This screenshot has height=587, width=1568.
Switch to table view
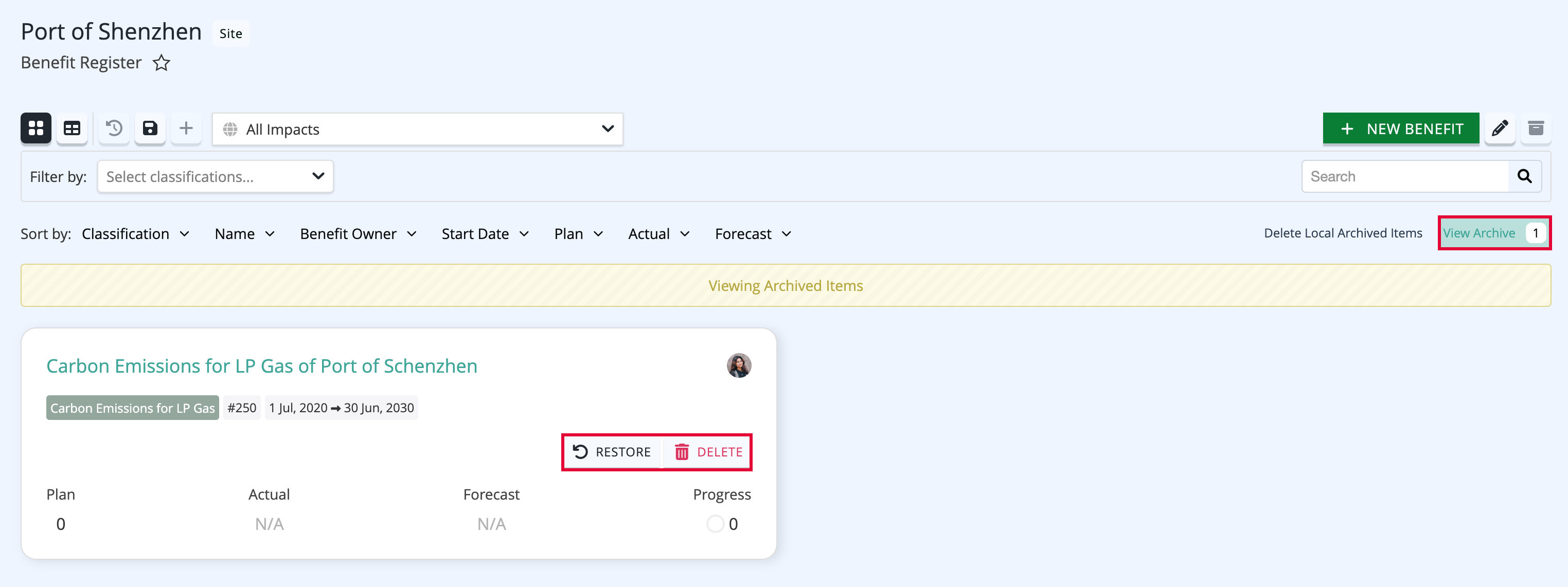(72, 129)
